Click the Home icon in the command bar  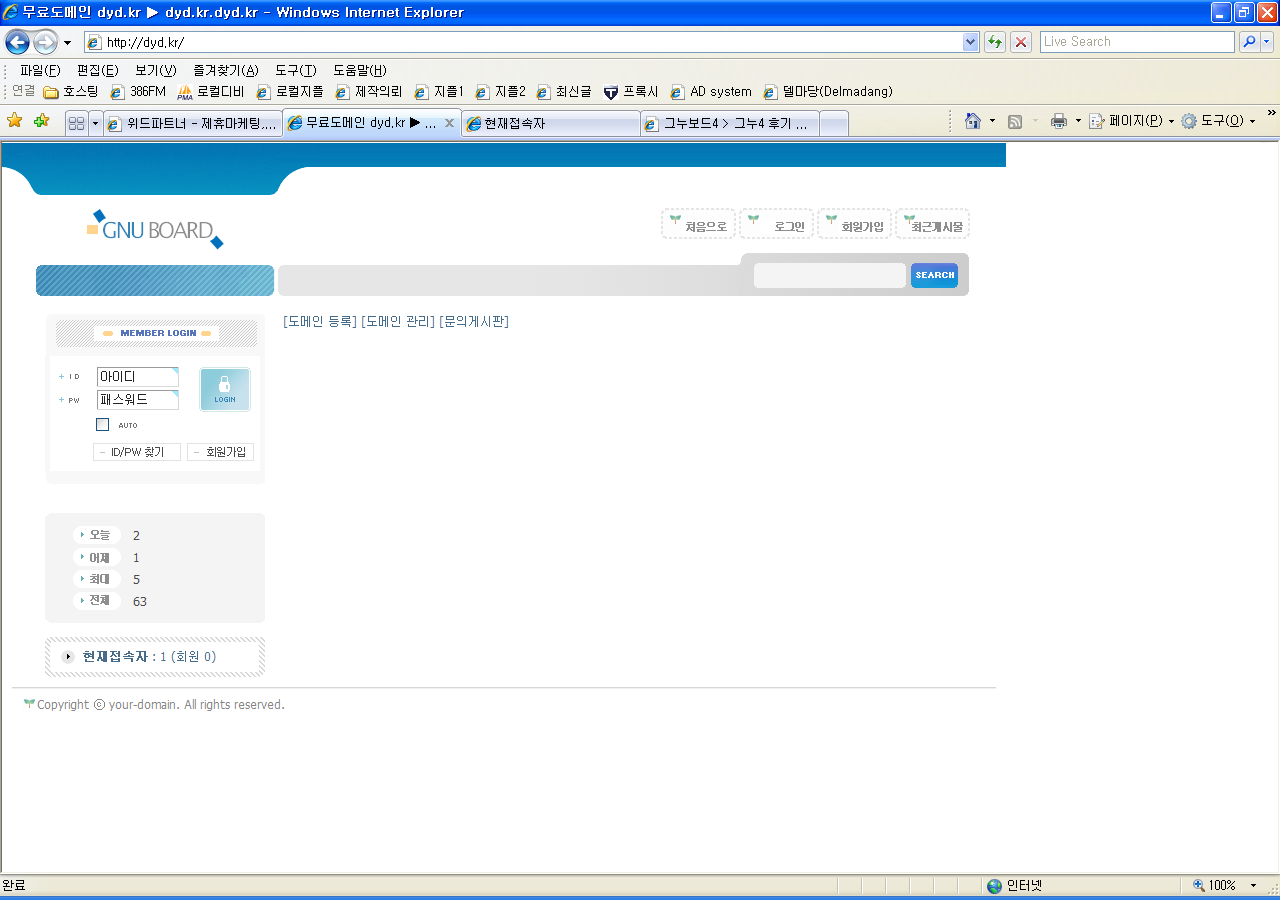click(973, 121)
